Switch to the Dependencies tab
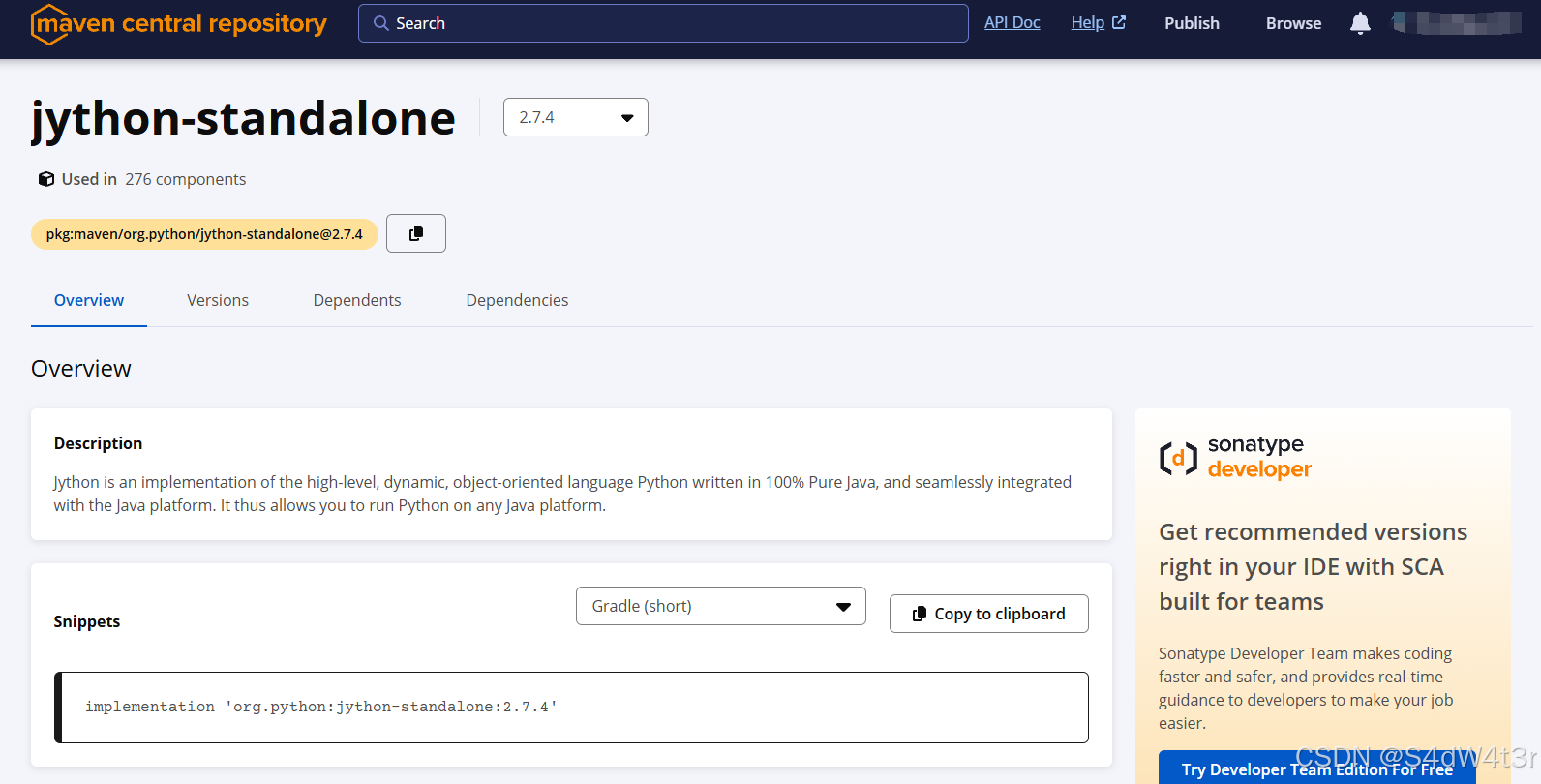This screenshot has height=784, width=1541. tap(517, 300)
